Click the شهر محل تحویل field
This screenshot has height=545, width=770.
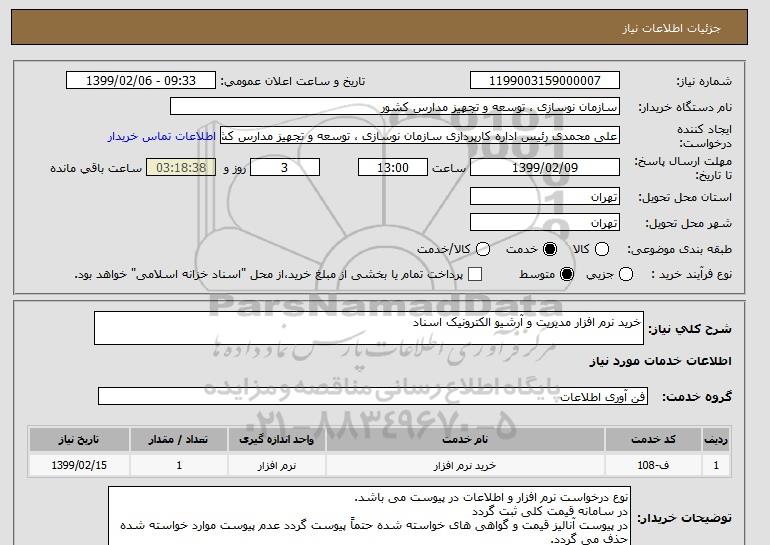545,222
